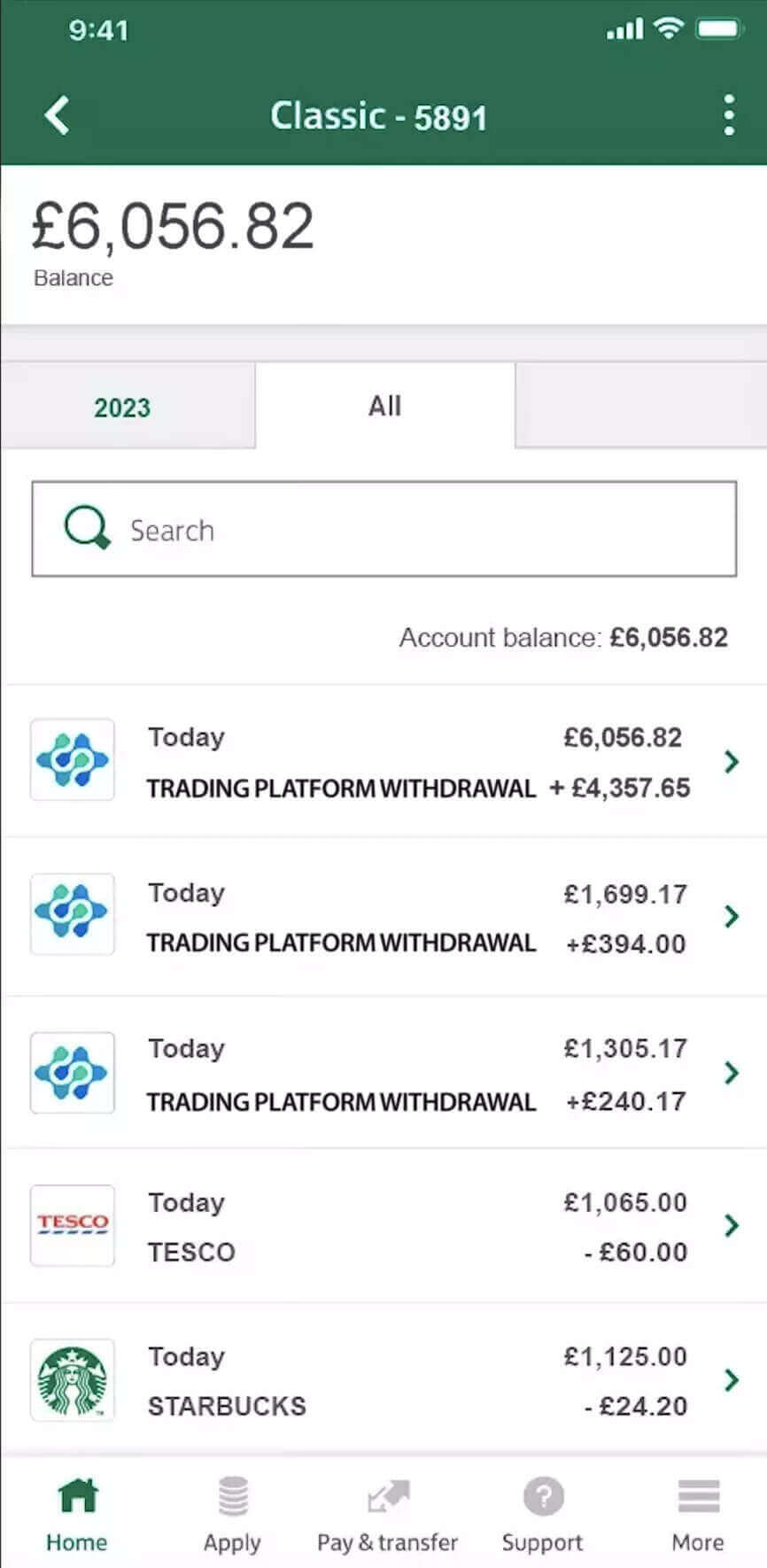Open the Home icon in bottom bar
The height and width of the screenshot is (1568, 767).
click(x=77, y=1497)
